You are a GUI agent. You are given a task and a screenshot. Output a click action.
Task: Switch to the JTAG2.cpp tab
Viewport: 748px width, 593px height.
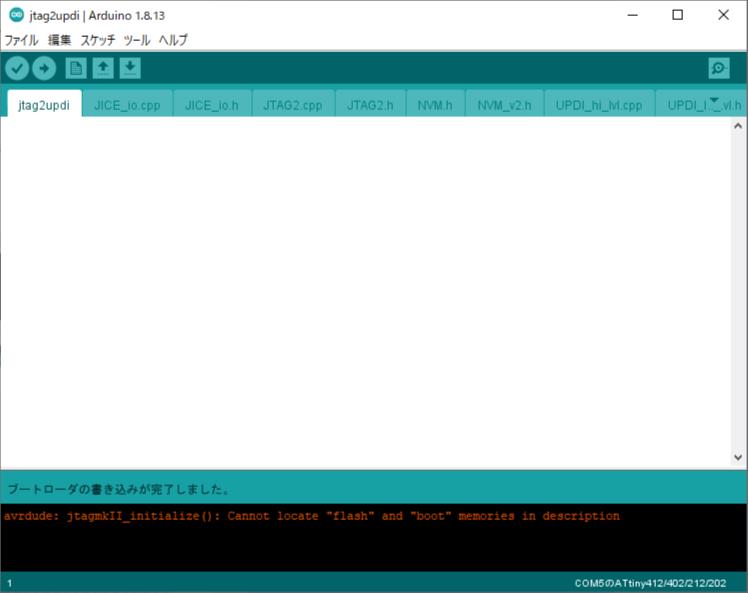tap(293, 104)
